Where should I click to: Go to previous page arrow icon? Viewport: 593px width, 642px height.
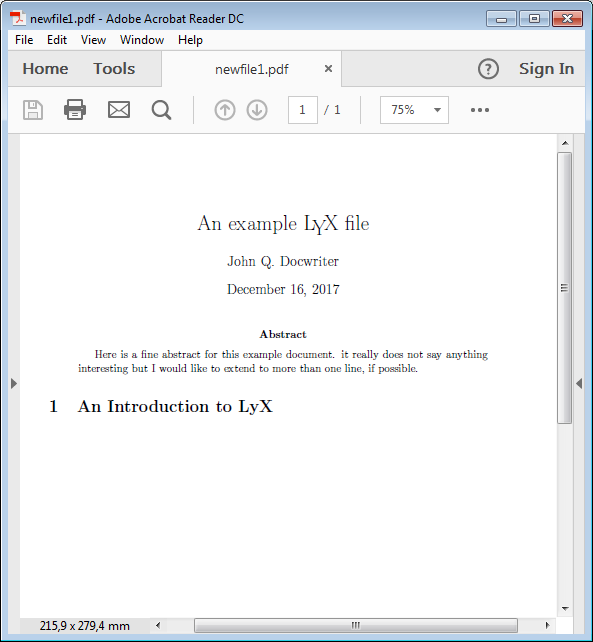(225, 110)
